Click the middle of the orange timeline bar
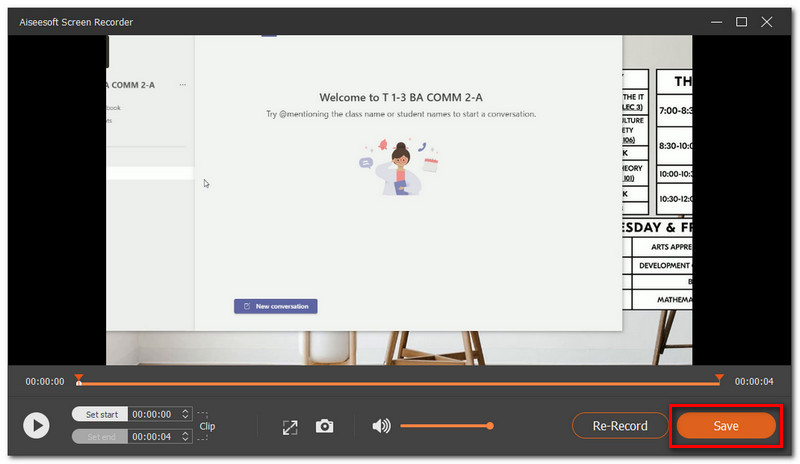 point(399,383)
